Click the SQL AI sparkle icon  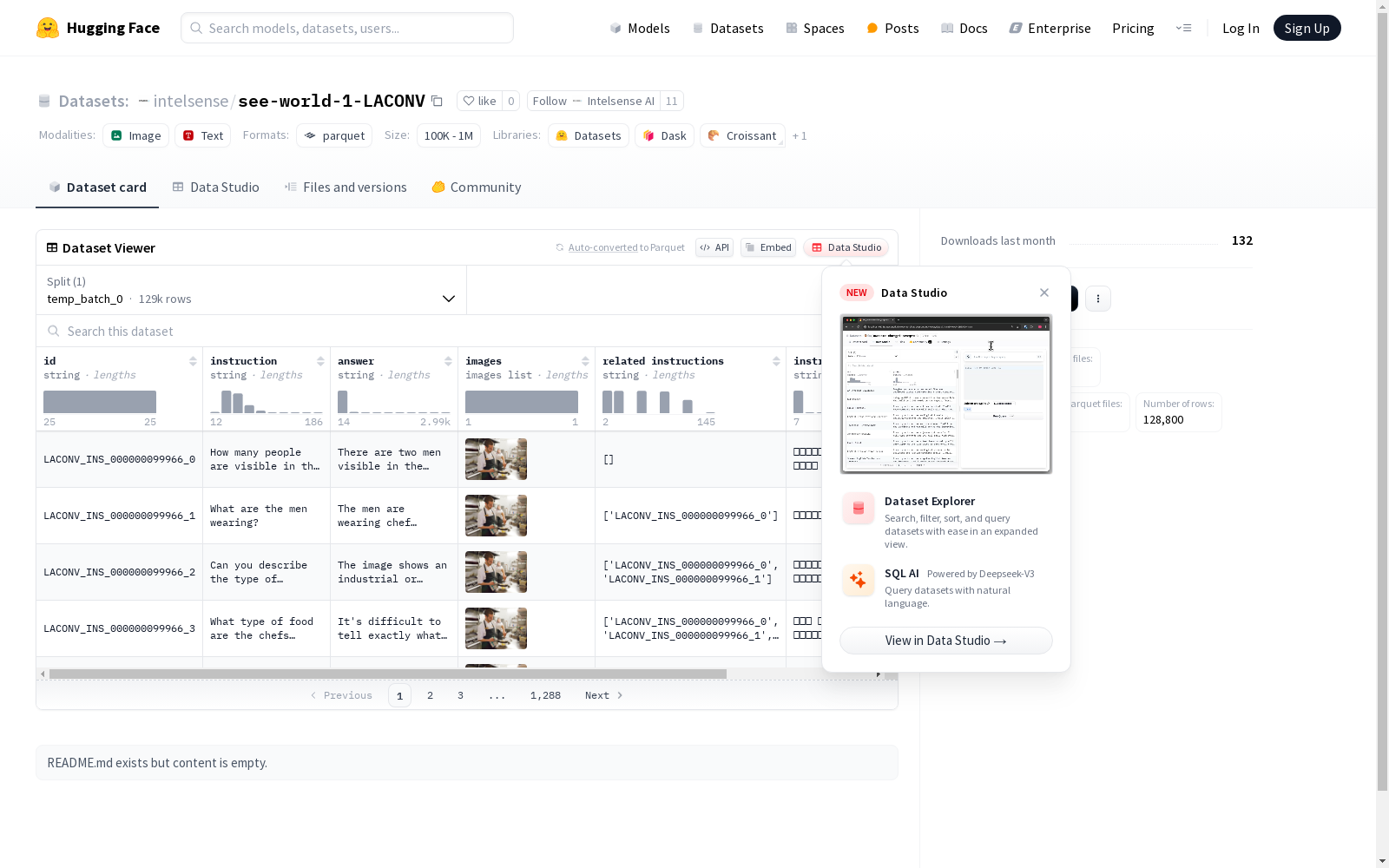859,581
